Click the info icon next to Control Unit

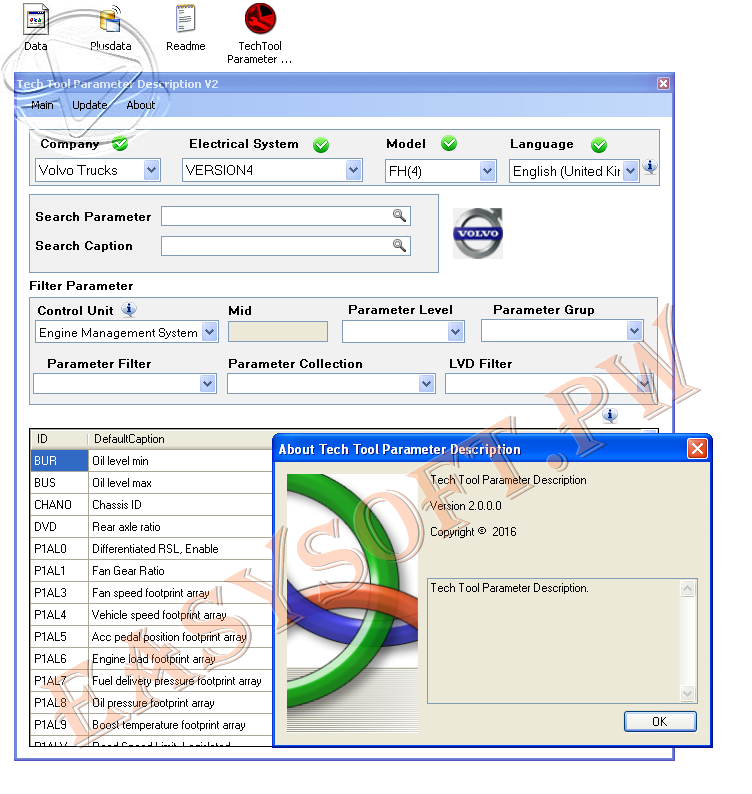[129, 309]
